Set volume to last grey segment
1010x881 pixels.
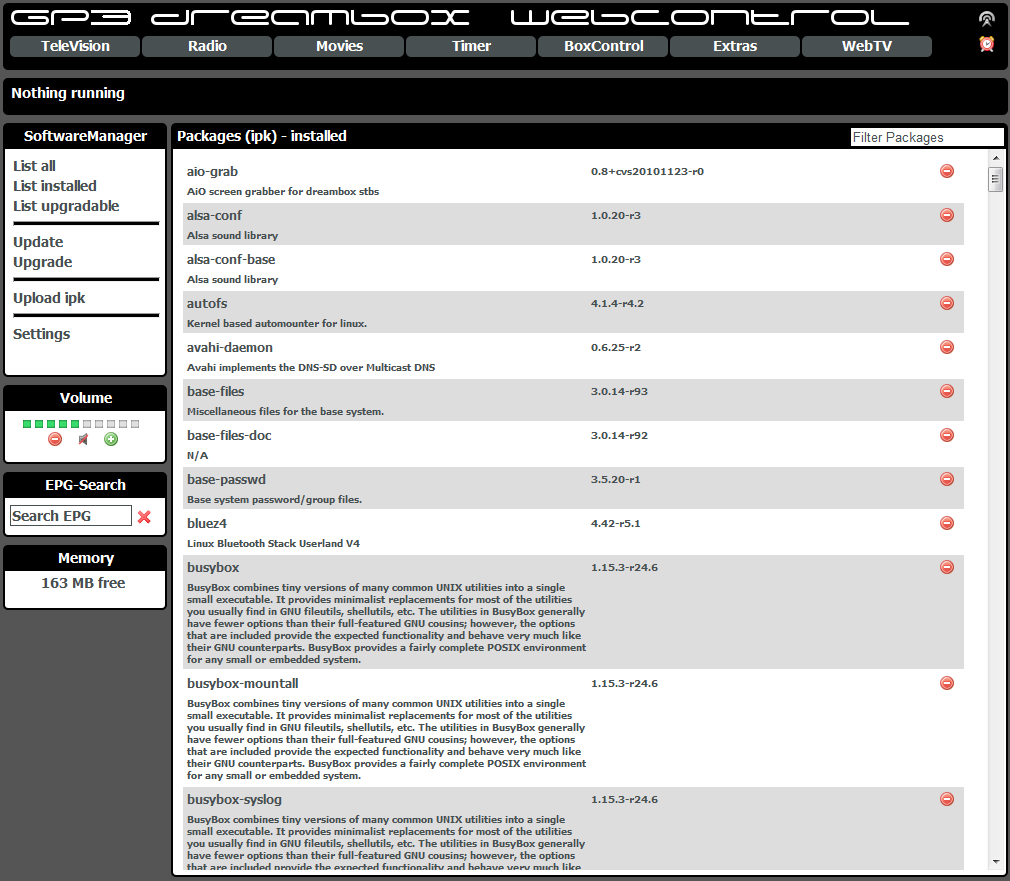[135, 424]
